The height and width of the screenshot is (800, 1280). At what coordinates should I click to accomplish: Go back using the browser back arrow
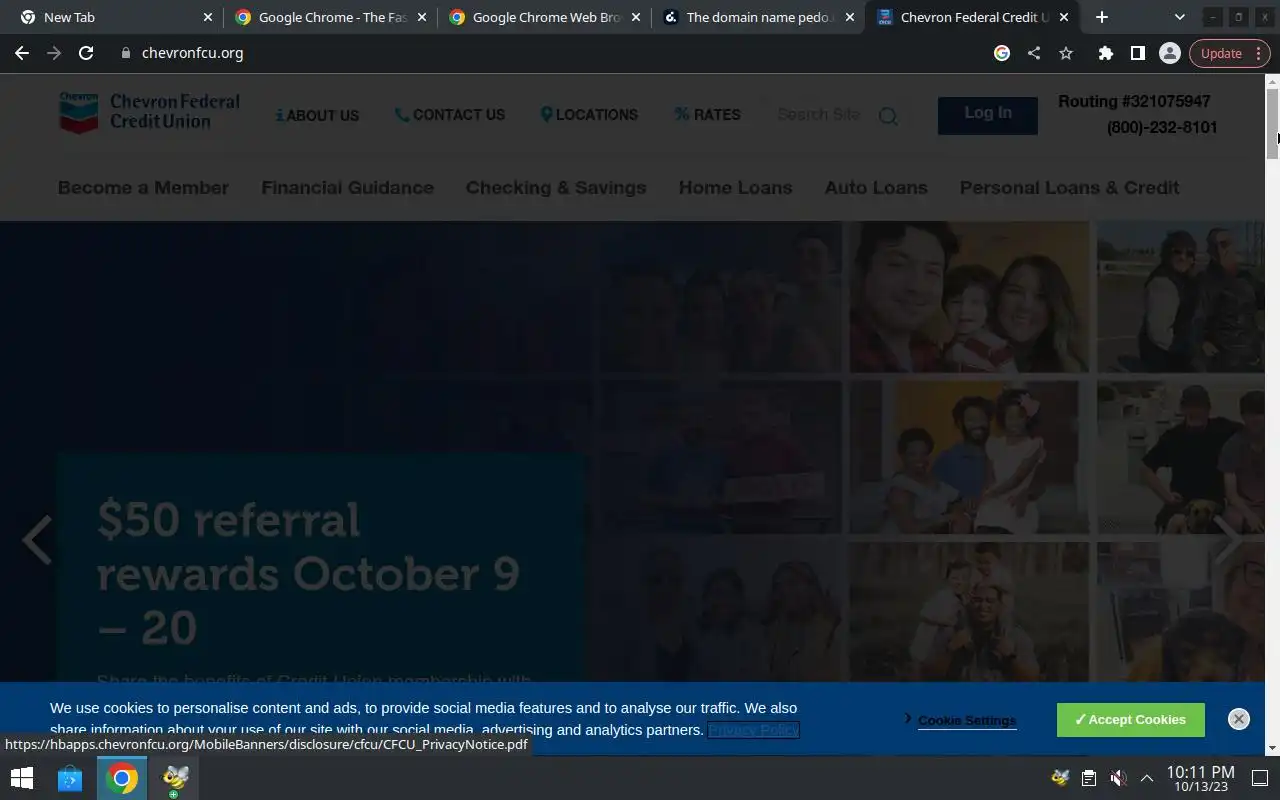coord(22,53)
